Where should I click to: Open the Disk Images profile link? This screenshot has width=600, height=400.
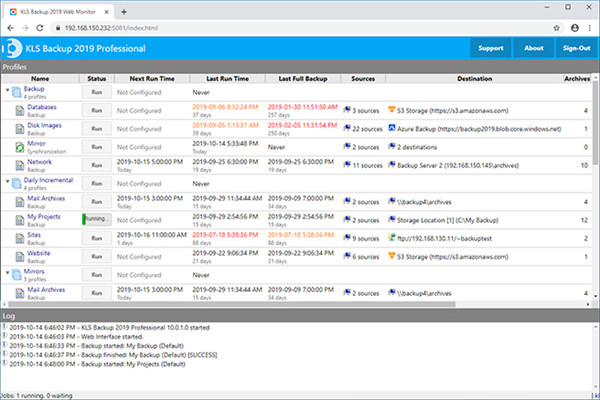tap(44, 126)
